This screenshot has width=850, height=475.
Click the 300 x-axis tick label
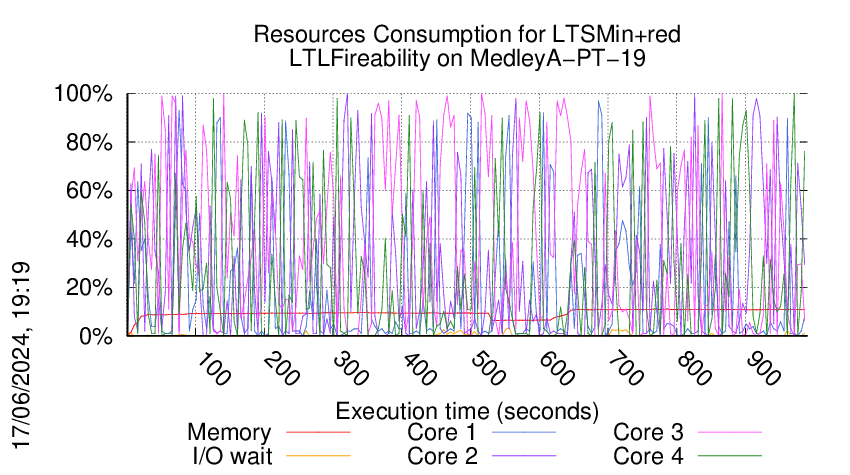[351, 369]
